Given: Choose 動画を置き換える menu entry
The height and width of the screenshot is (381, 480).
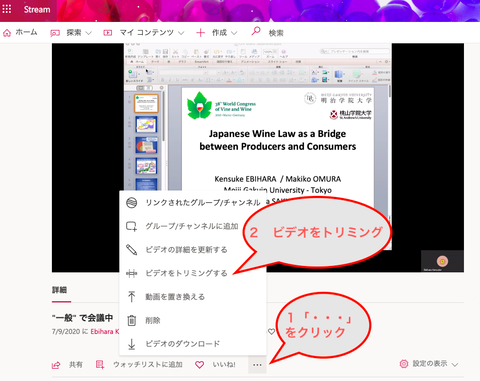Looking at the screenshot, I should (x=193, y=297).
